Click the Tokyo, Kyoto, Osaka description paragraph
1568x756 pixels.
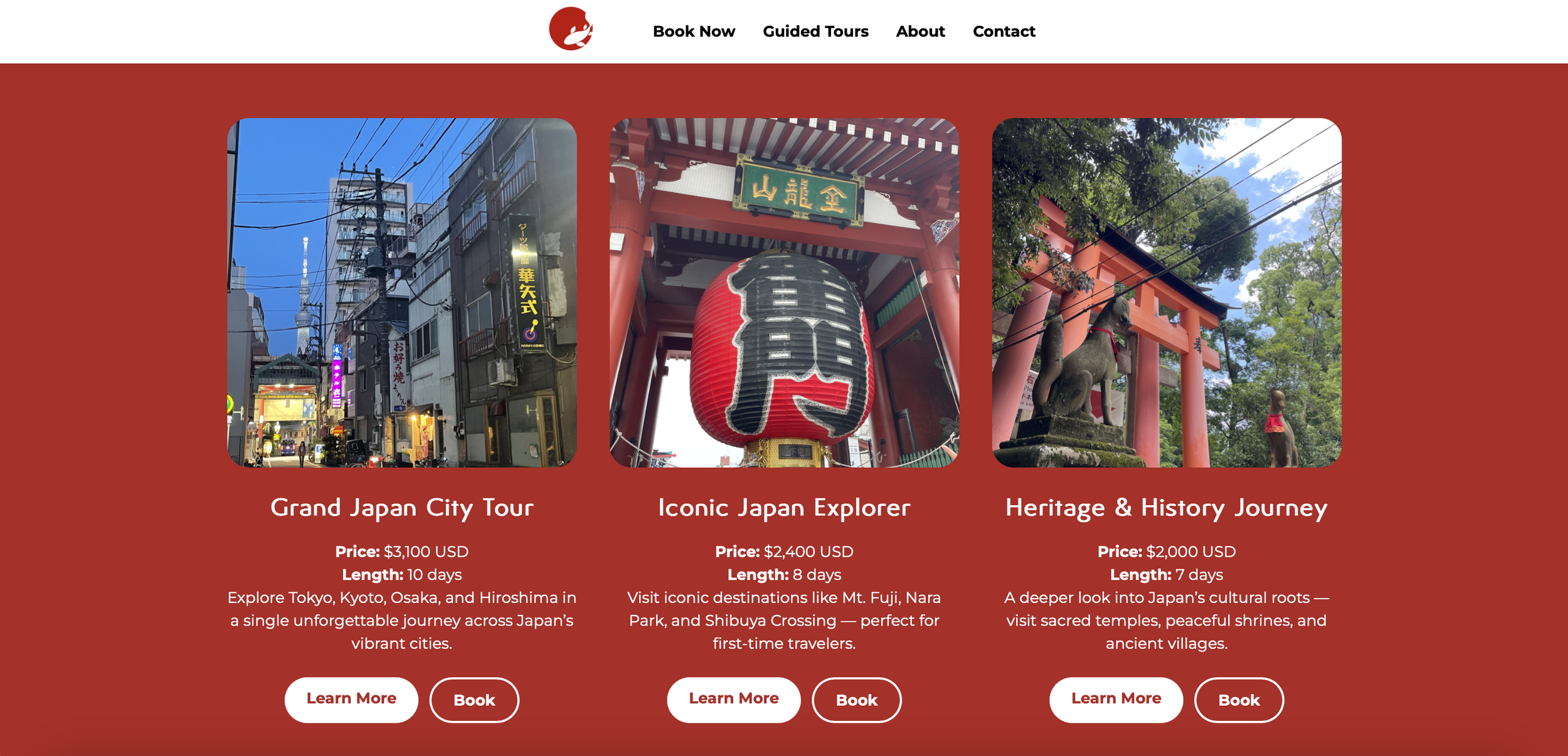pos(402,621)
